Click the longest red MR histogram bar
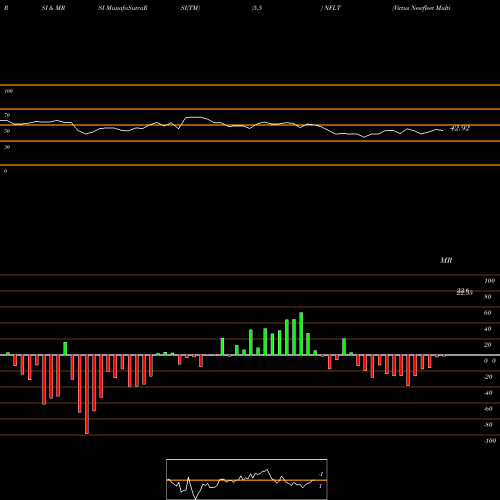Screen dimensions: 500x500 tap(87, 394)
